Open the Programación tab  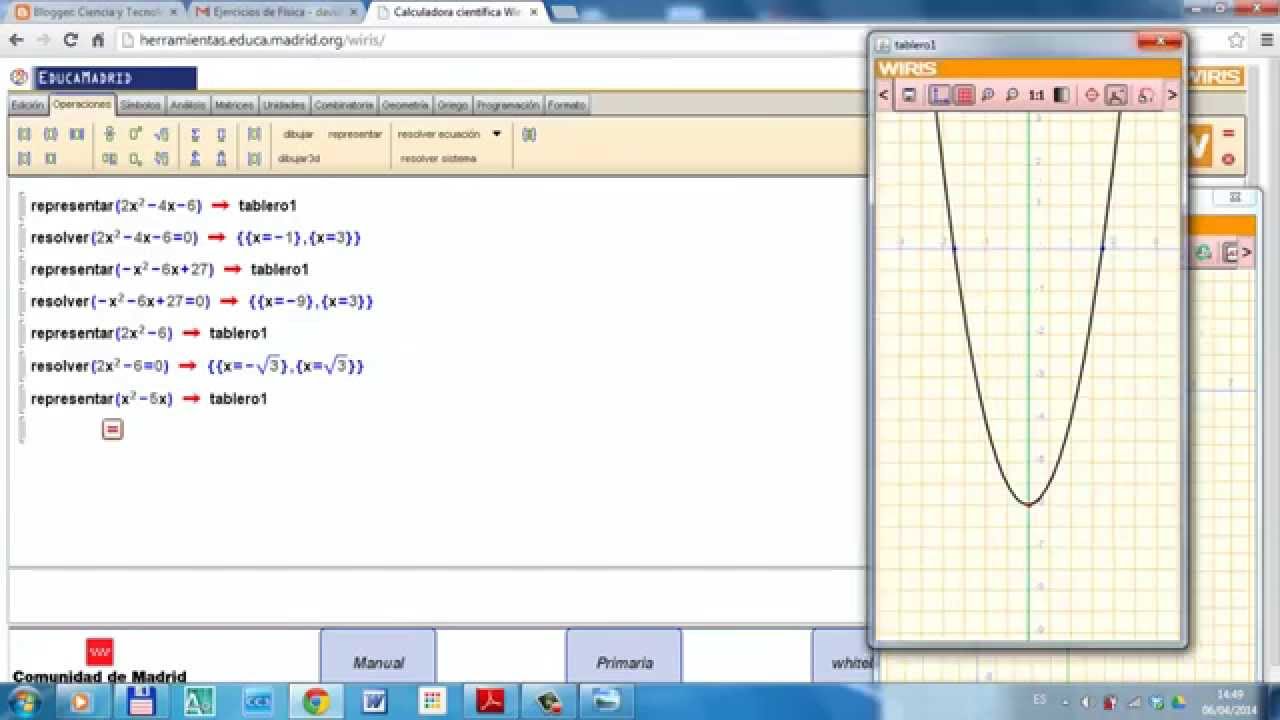[x=508, y=105]
